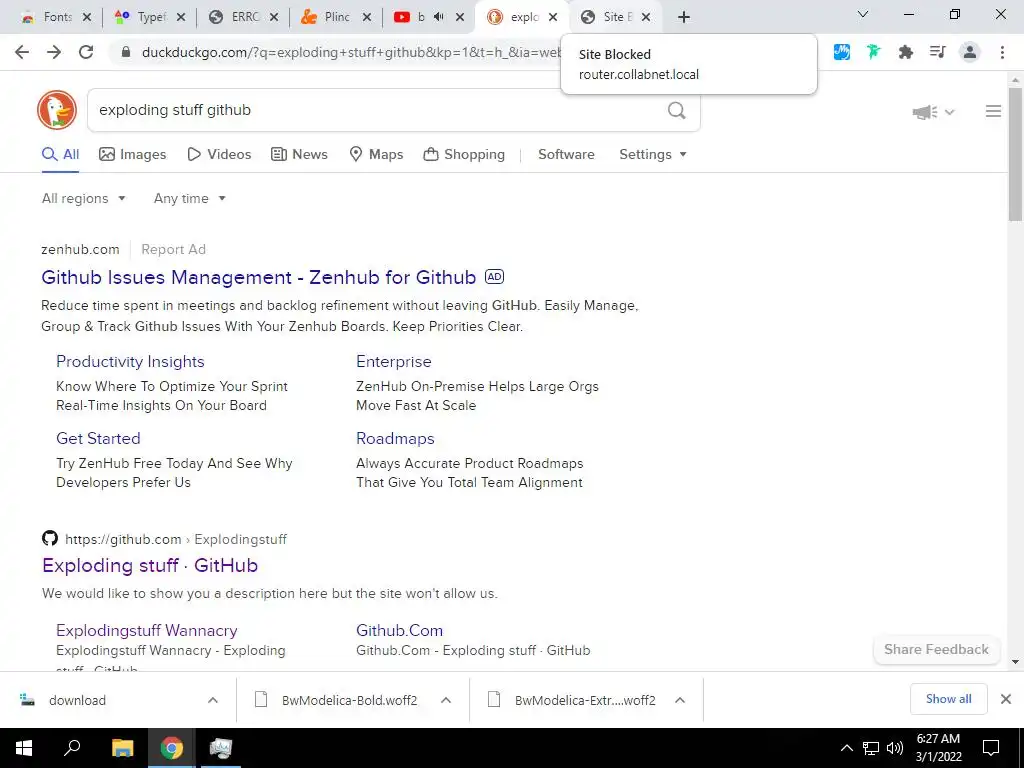Expand options for BwModelica-Extr....woff2
Screen dimensions: 1024x768
coord(680,700)
